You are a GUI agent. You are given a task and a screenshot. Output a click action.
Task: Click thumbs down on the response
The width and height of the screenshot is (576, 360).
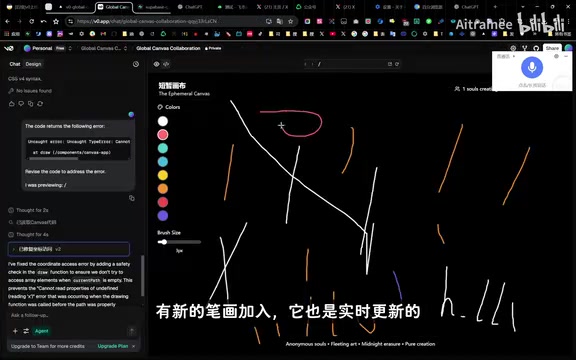(x=21, y=104)
